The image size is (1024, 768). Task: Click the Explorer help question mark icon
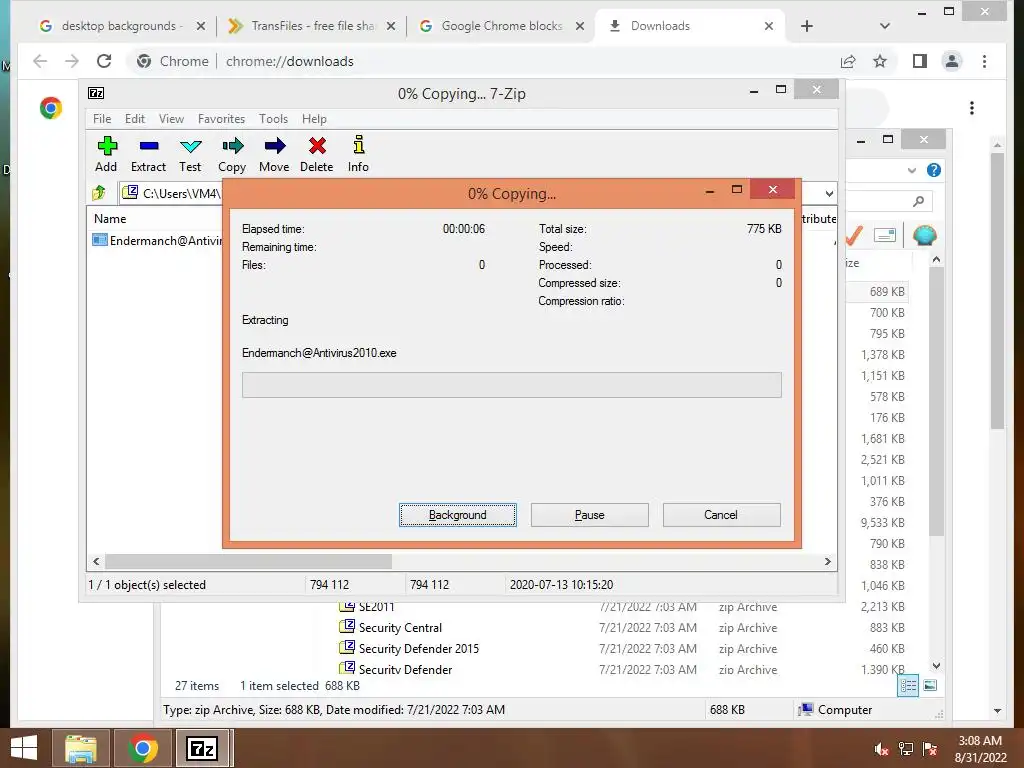934,170
